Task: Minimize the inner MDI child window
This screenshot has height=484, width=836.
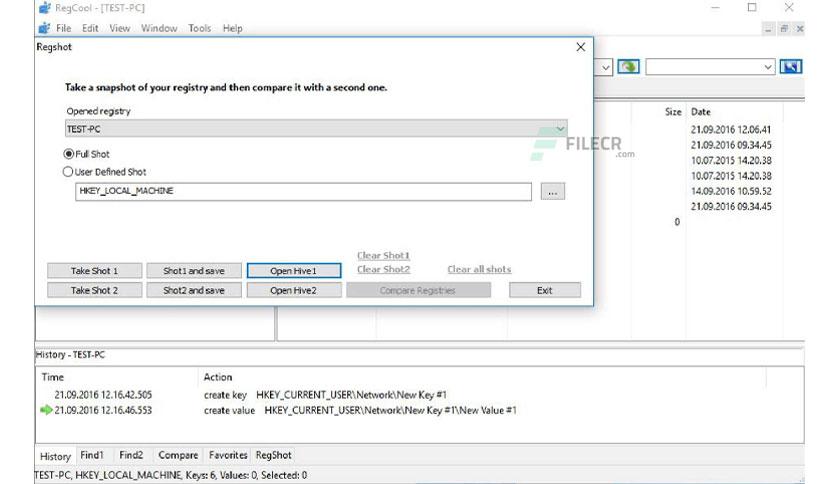Action: click(768, 29)
